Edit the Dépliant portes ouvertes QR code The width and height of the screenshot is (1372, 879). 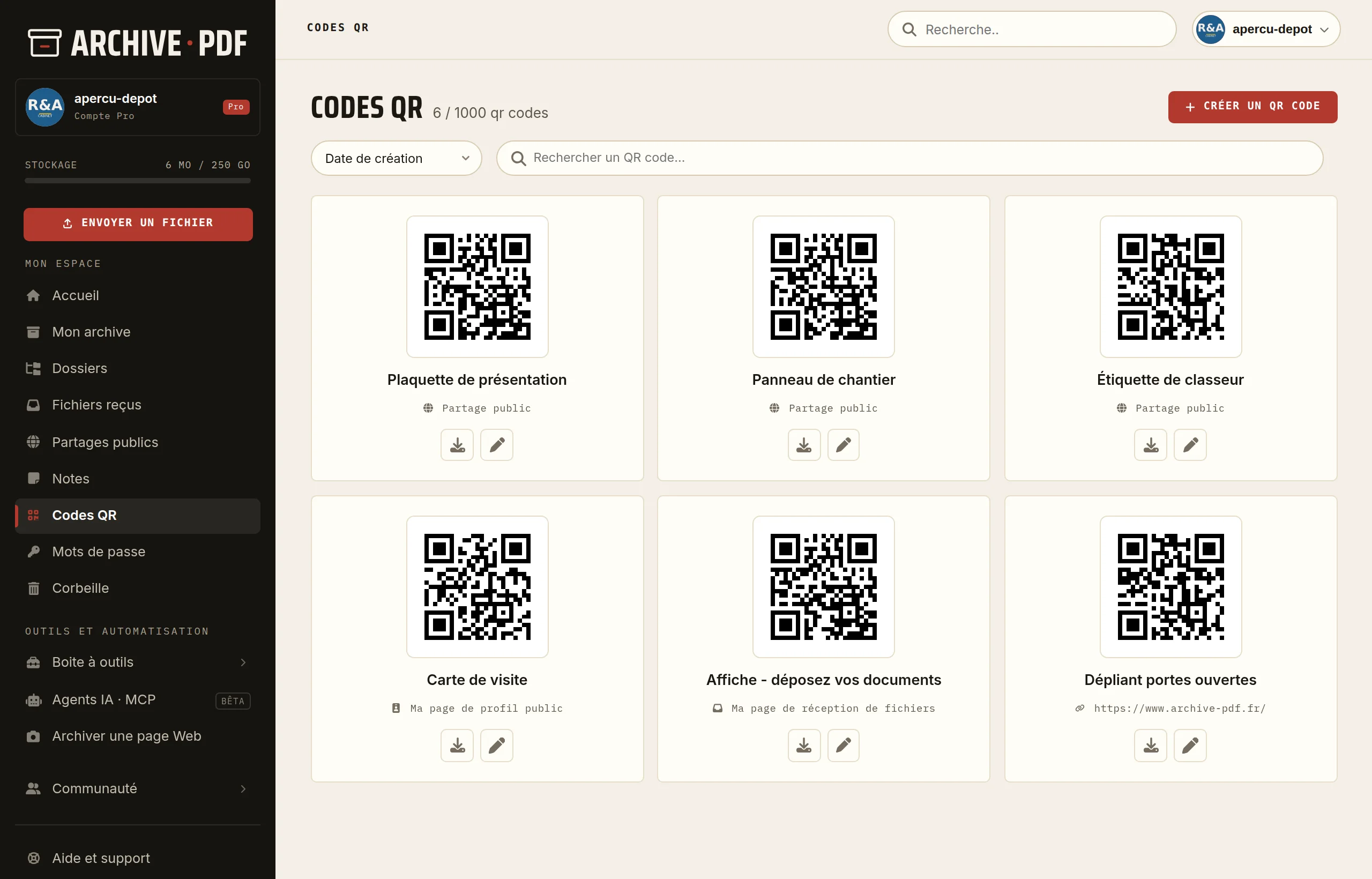1190,746
